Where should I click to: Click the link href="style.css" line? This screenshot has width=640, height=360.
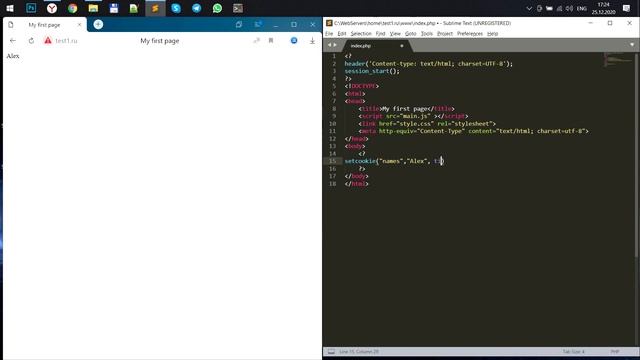click(427, 124)
